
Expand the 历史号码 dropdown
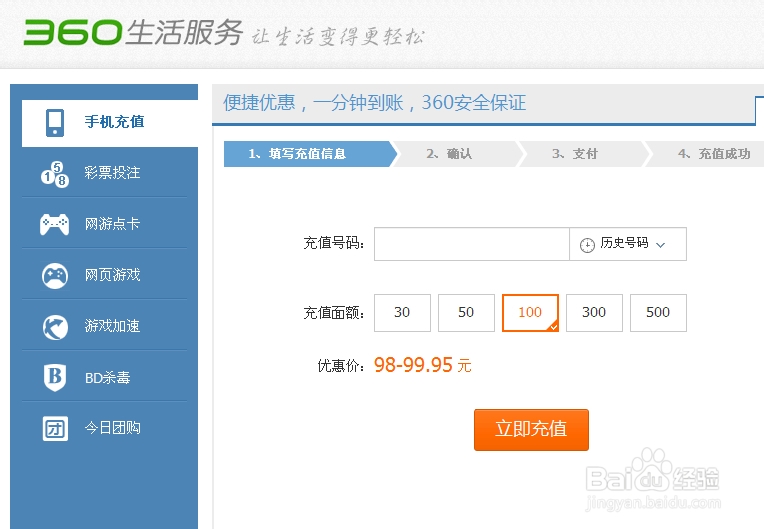tap(628, 244)
